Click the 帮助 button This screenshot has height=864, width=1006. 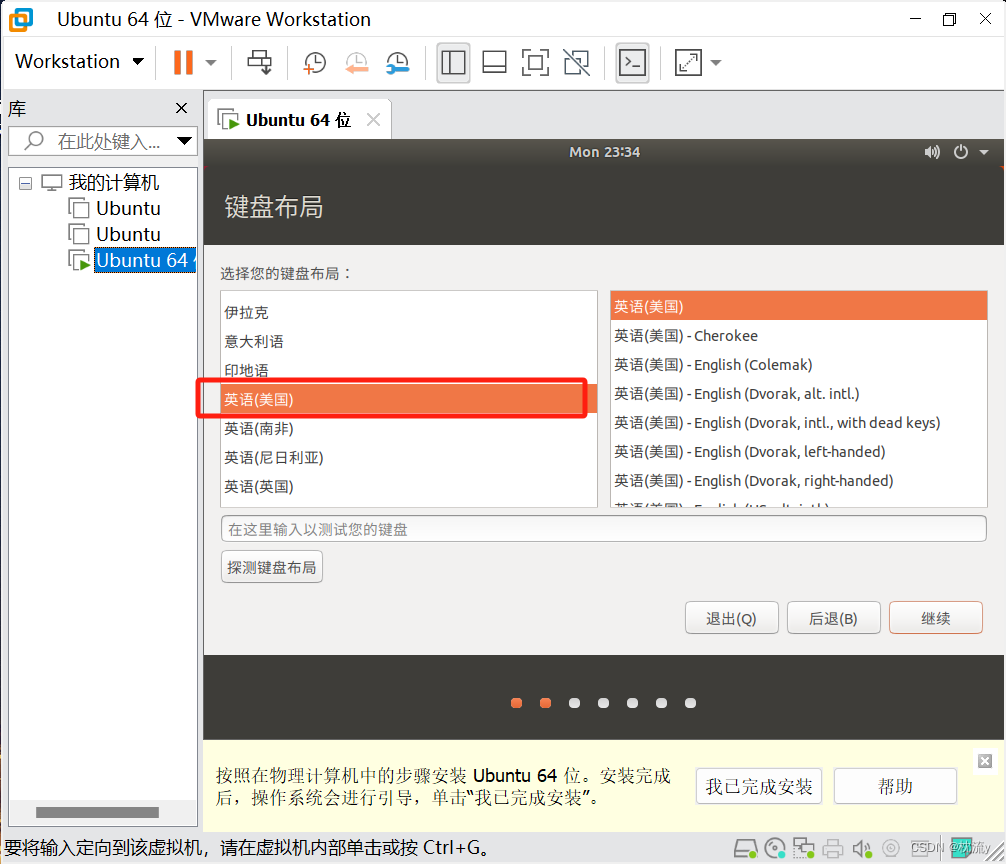click(895, 786)
